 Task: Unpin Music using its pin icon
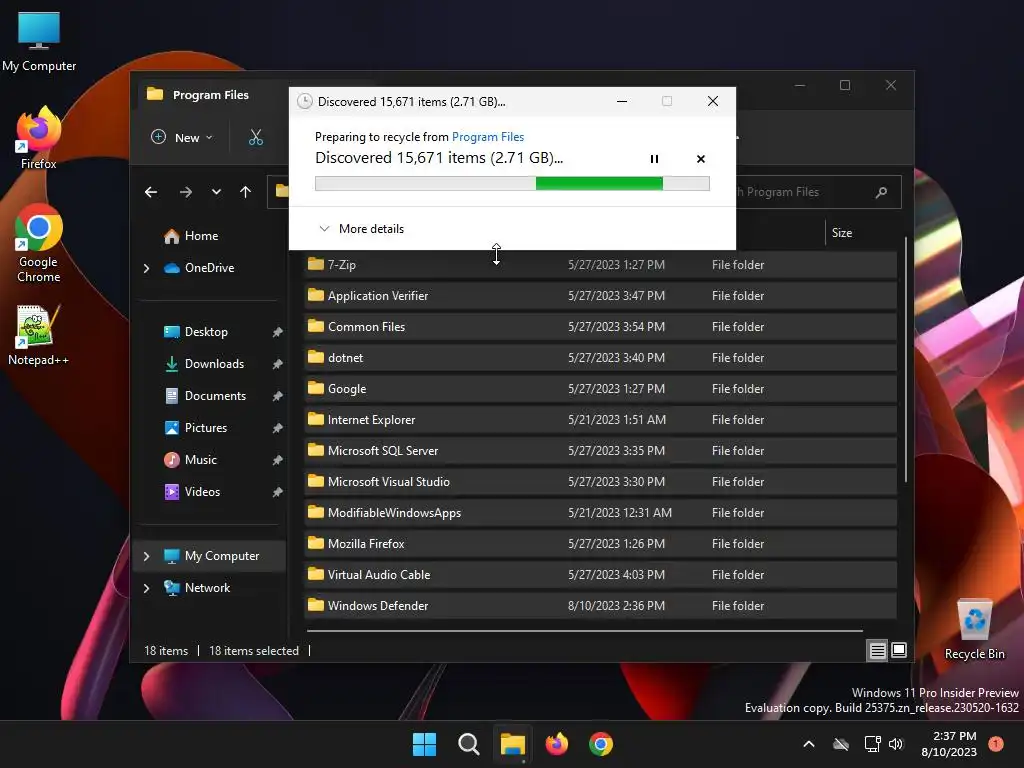[278, 460]
